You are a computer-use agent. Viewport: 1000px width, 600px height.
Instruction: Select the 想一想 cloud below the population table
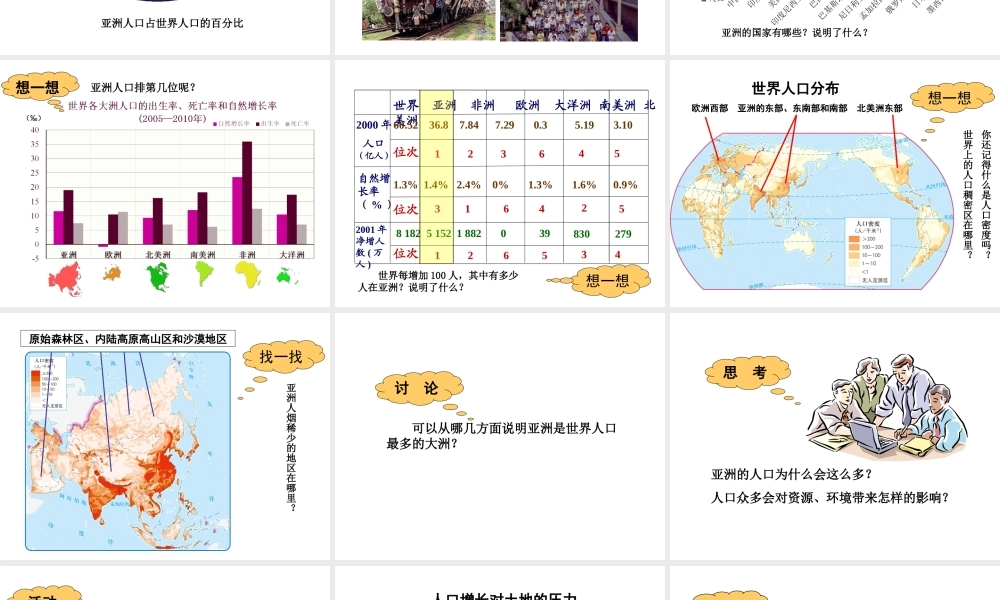(610, 280)
